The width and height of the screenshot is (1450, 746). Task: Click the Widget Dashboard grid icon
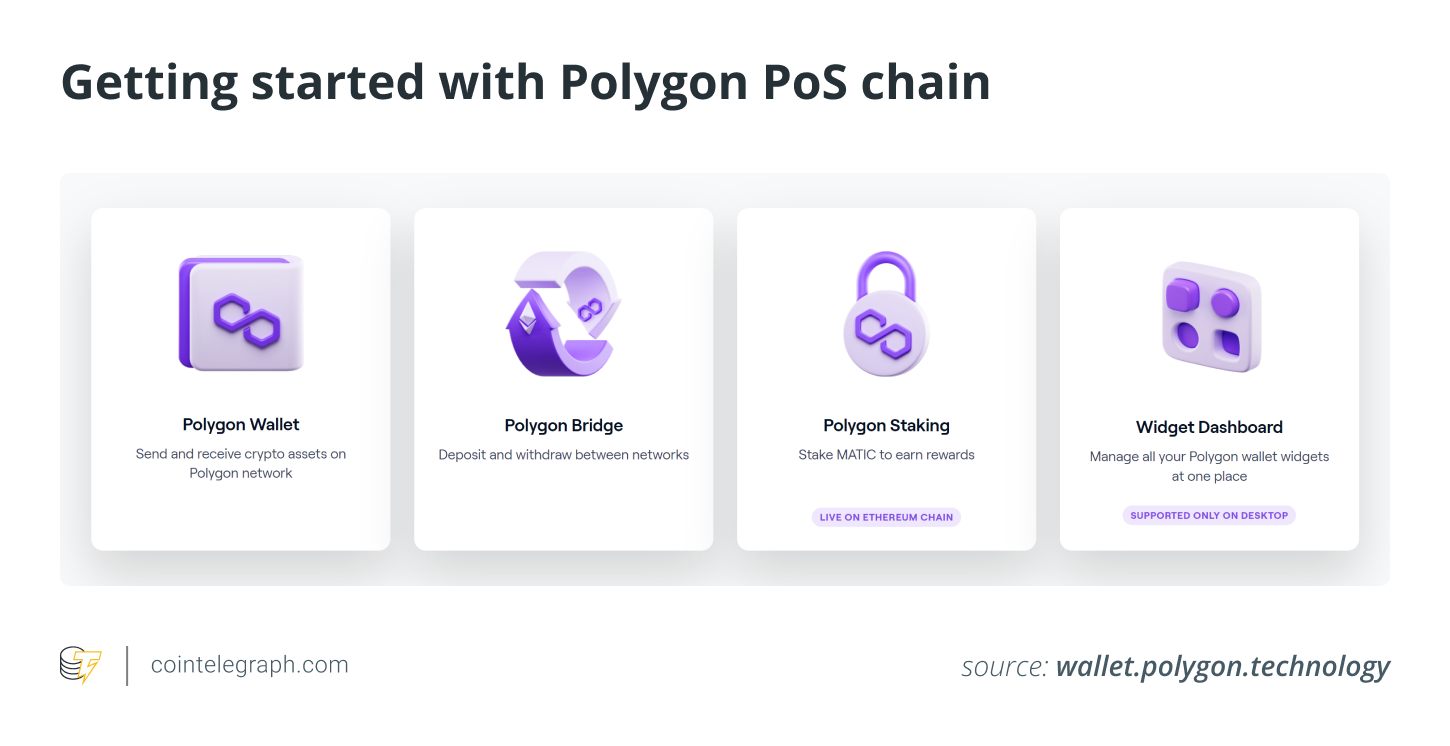[1209, 316]
